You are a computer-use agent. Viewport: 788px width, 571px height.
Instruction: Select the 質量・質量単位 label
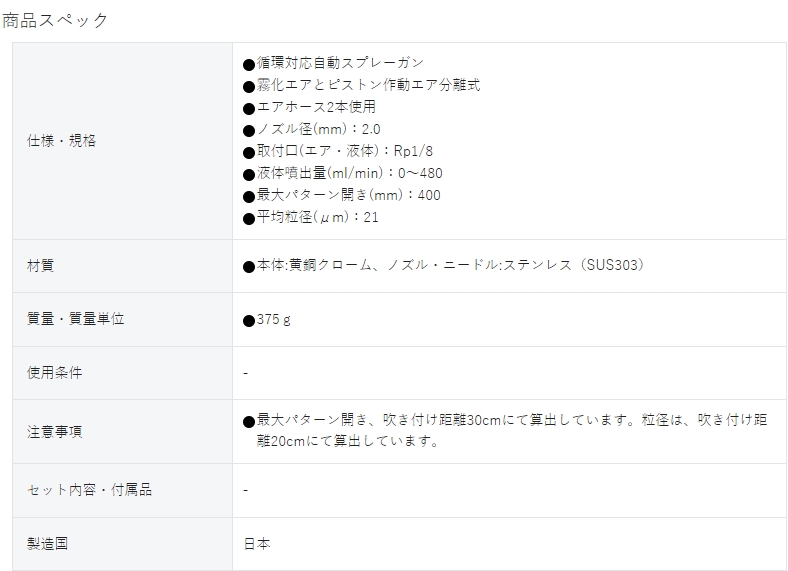coord(75,319)
